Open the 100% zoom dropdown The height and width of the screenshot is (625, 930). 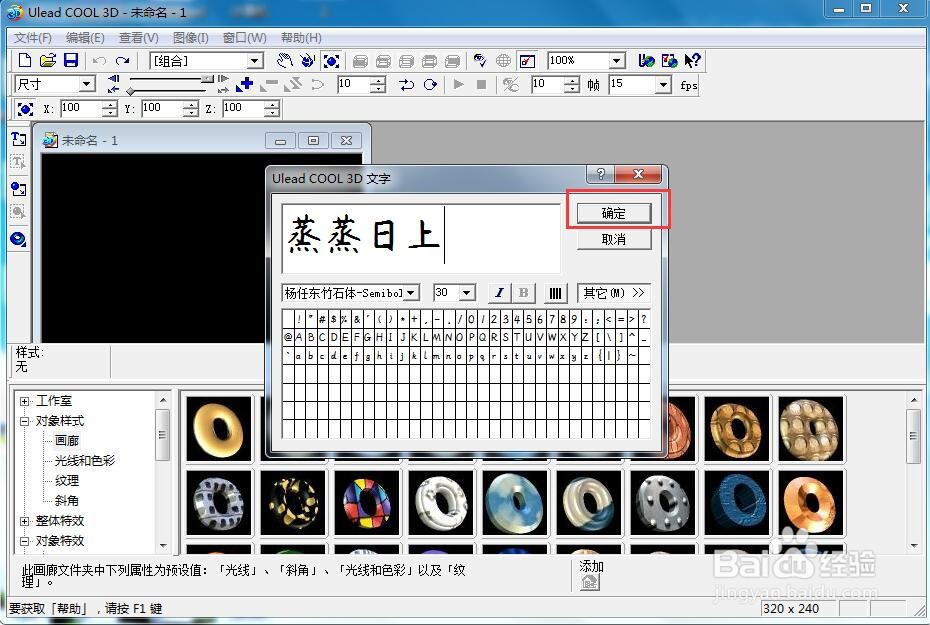pyautogui.click(x=617, y=60)
